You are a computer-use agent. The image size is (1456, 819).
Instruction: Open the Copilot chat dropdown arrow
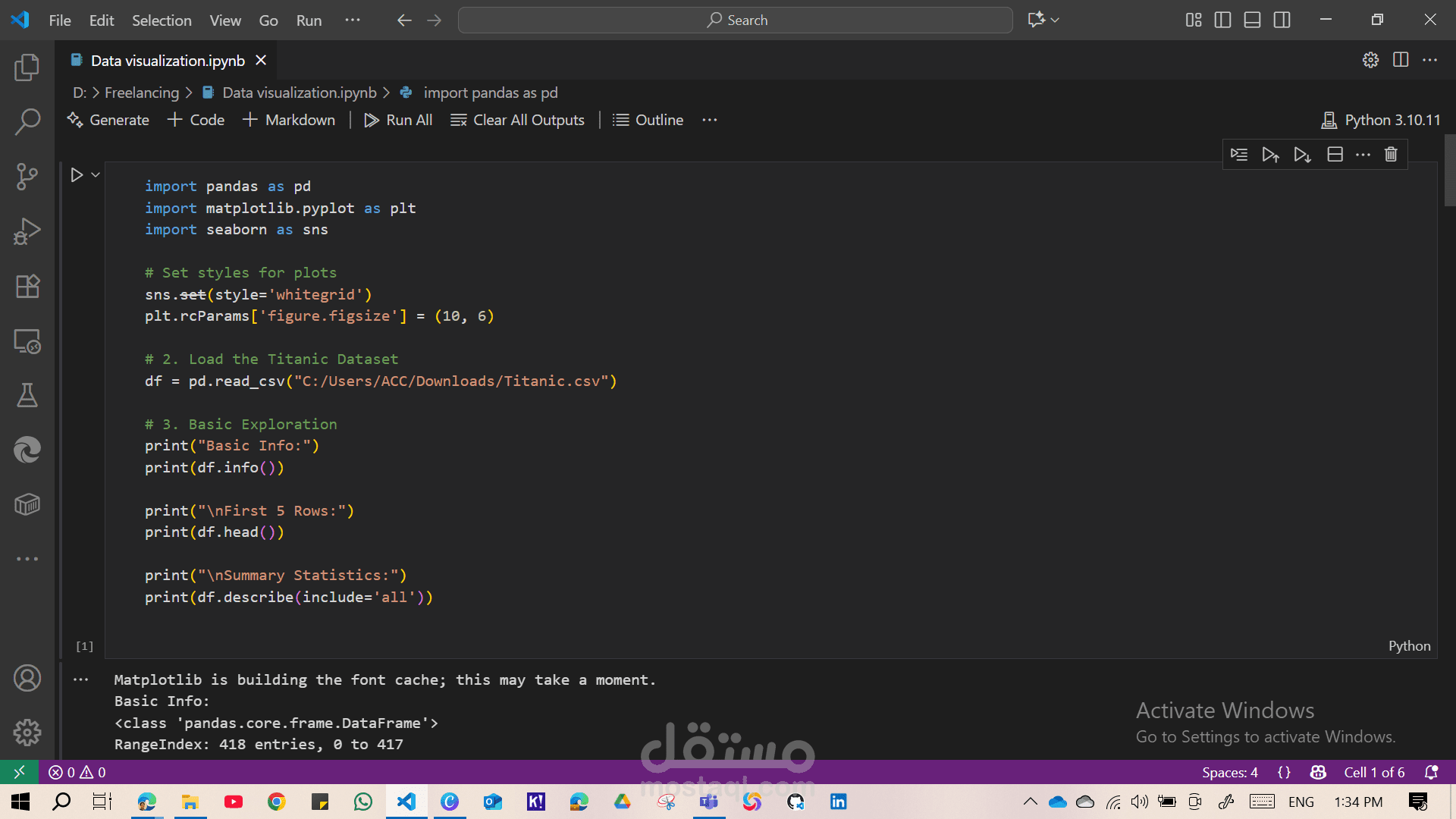pos(1055,20)
